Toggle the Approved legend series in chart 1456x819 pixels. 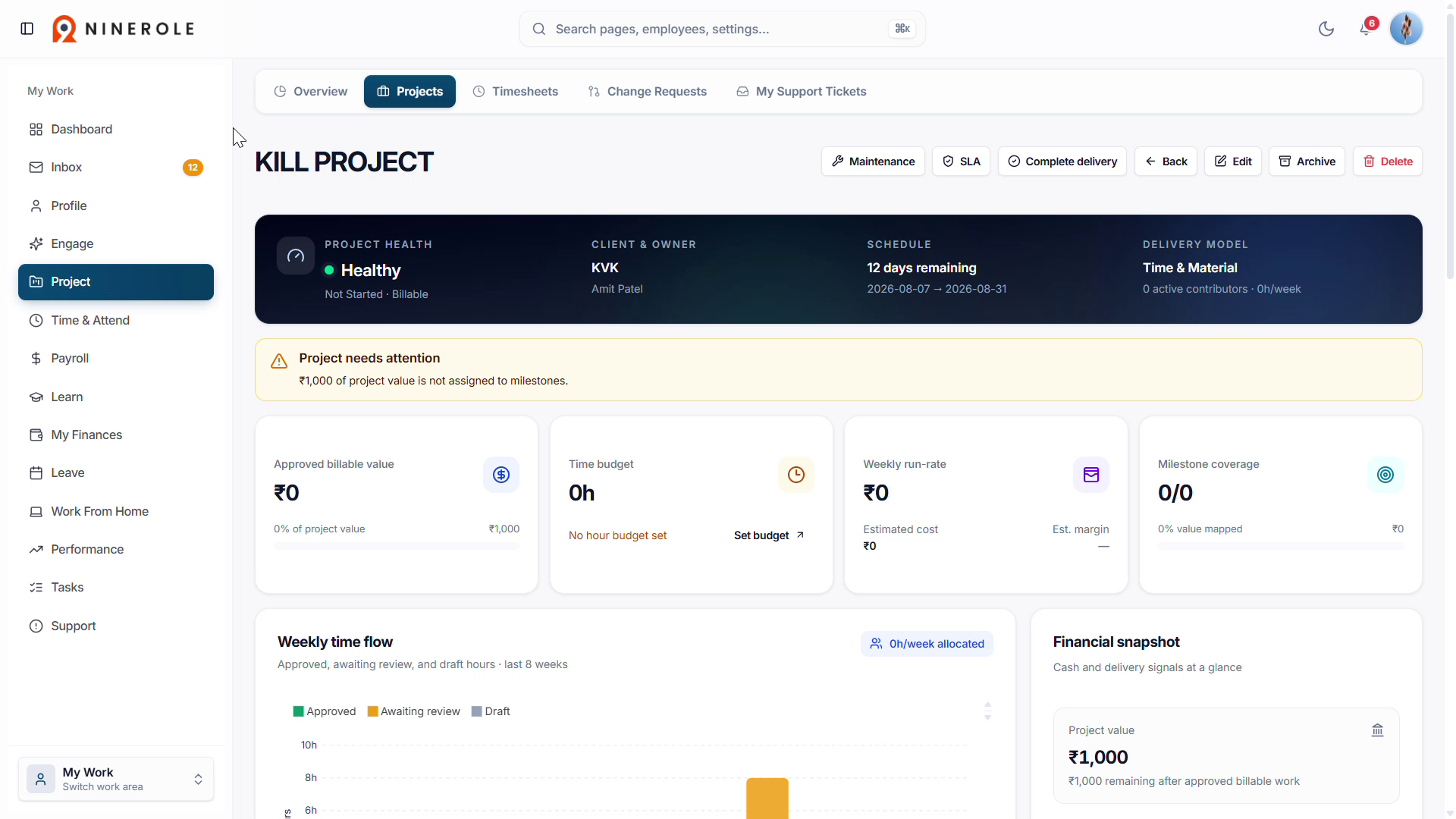(325, 711)
